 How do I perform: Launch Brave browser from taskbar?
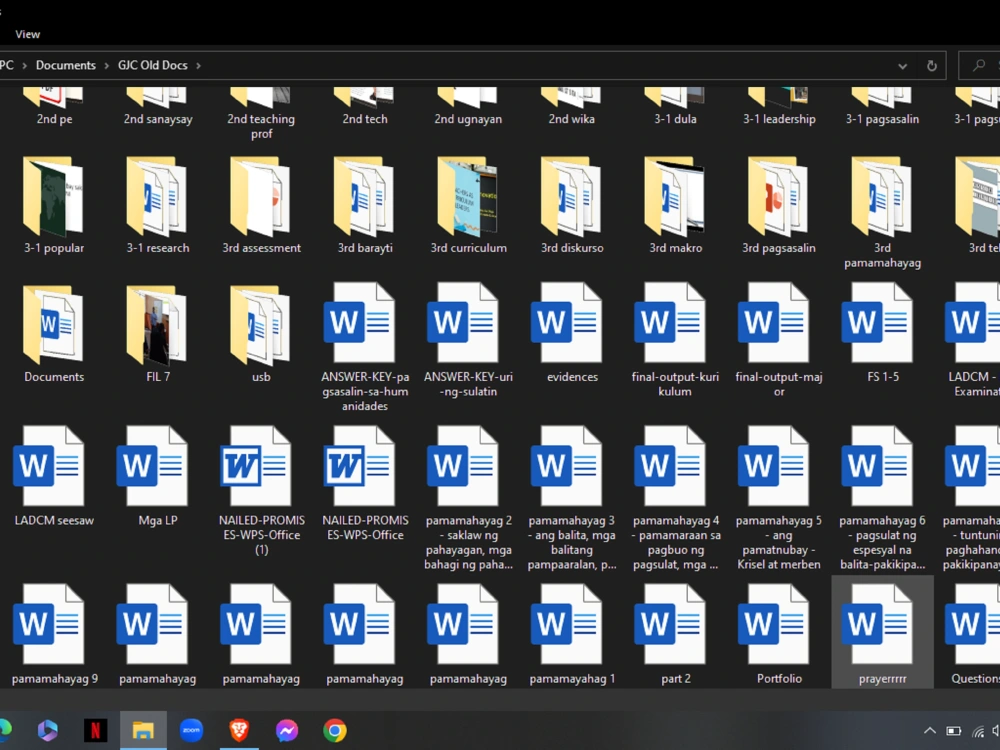coord(239,730)
